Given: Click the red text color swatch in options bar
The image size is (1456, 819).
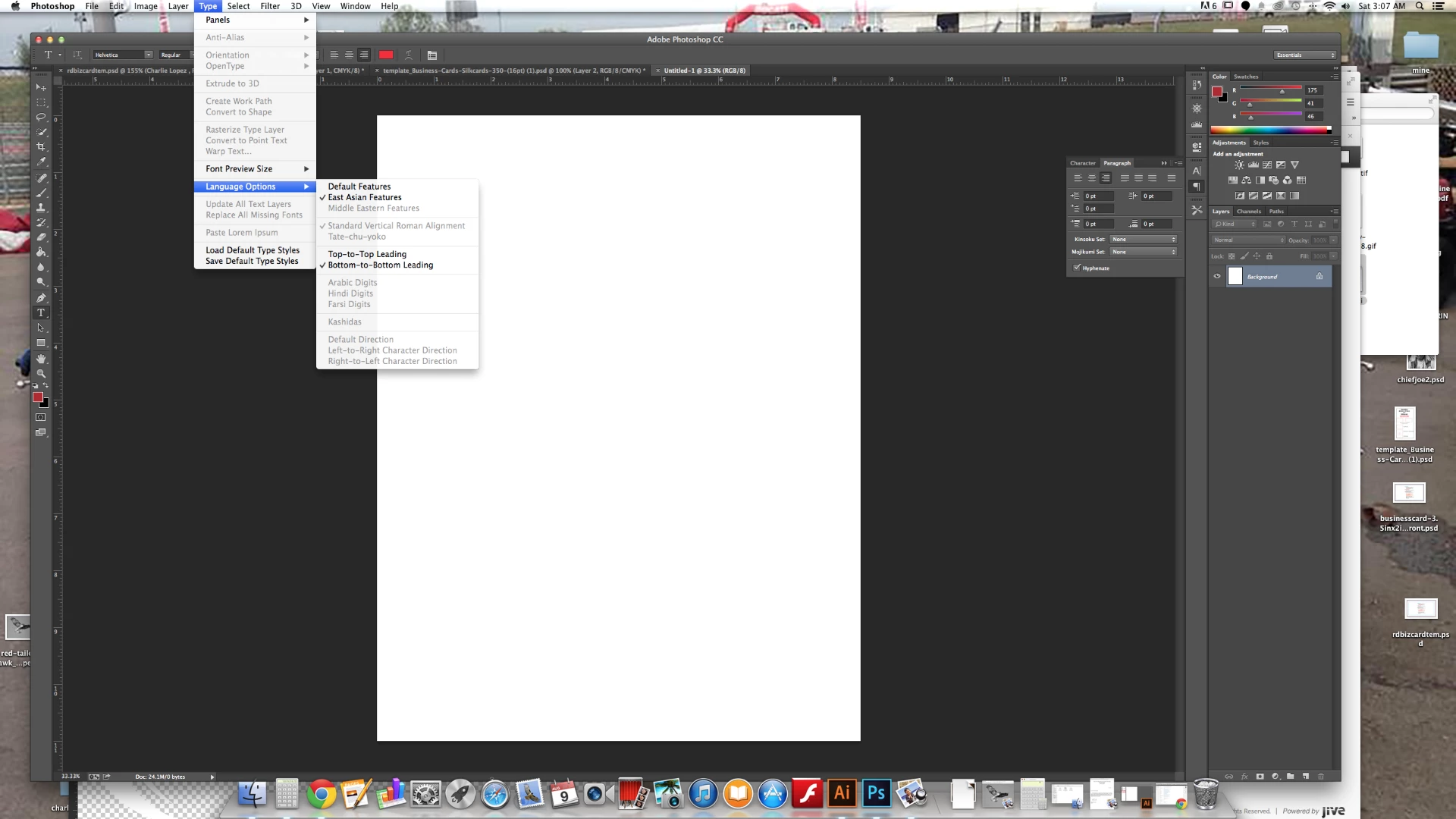Looking at the screenshot, I should click(386, 55).
